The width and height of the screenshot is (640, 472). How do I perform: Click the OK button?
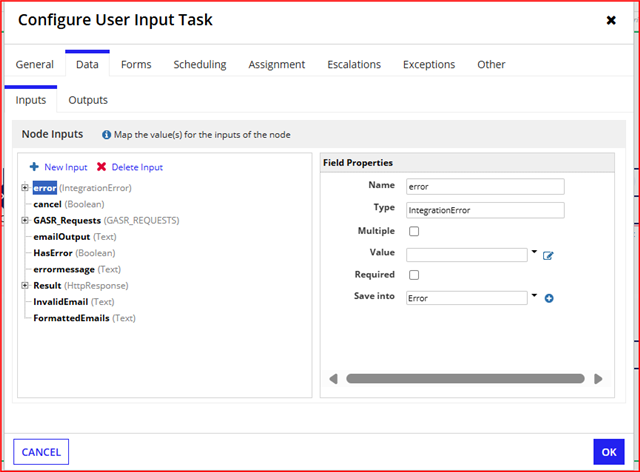[609, 452]
